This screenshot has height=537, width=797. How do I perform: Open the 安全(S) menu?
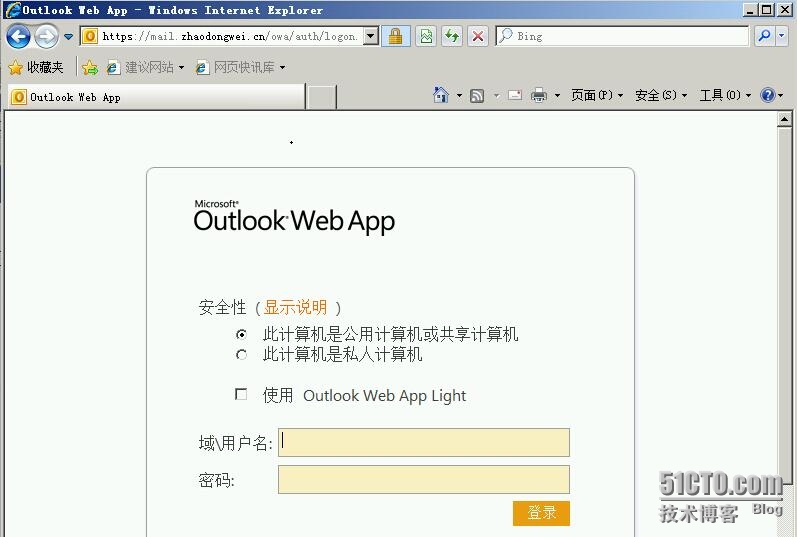pyautogui.click(x=661, y=95)
